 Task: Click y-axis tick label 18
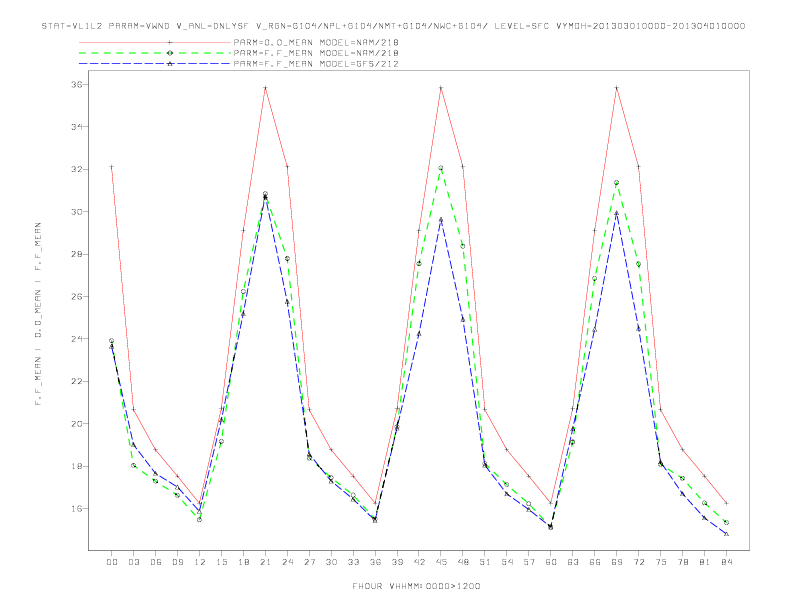(77, 466)
